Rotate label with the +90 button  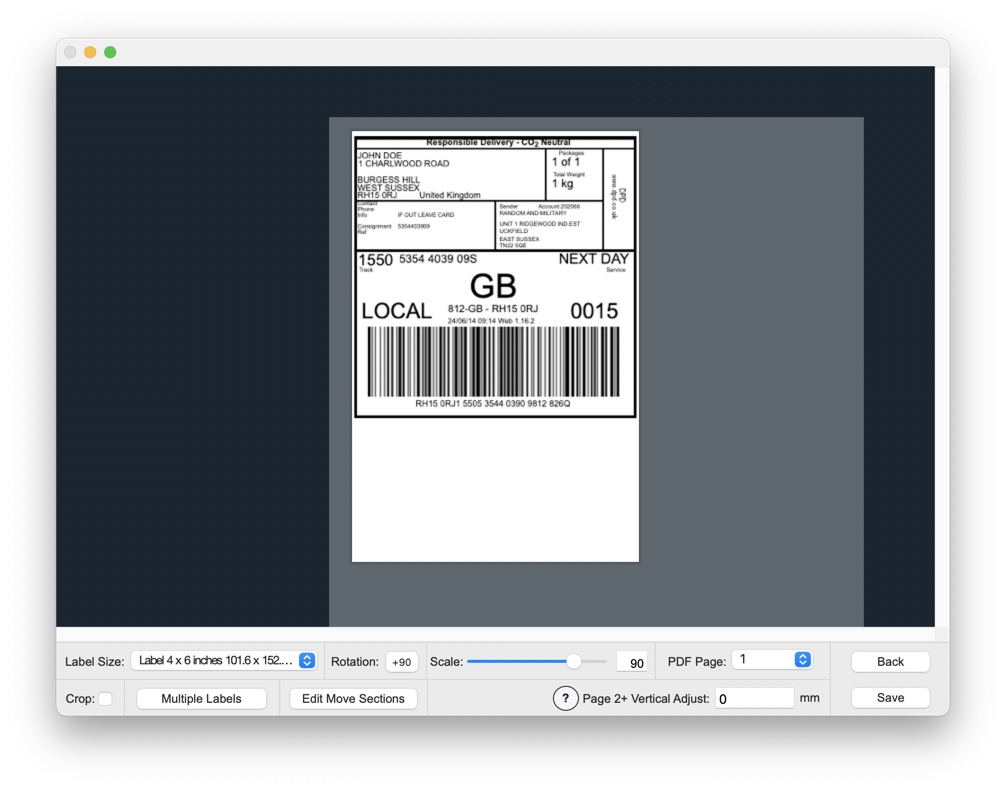pyautogui.click(x=402, y=662)
